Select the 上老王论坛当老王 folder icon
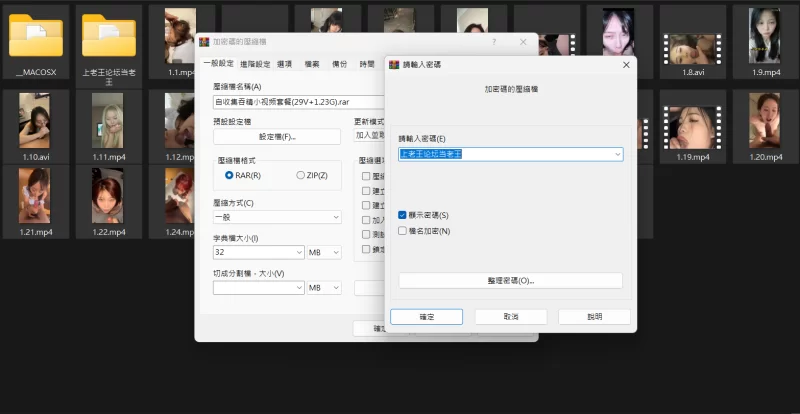The height and width of the screenshot is (414, 800). [108, 37]
